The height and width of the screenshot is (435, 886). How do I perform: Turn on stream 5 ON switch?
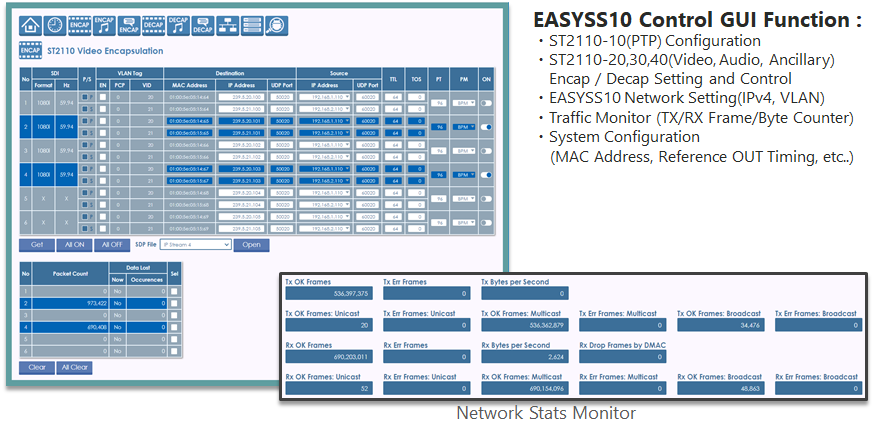tap(486, 199)
